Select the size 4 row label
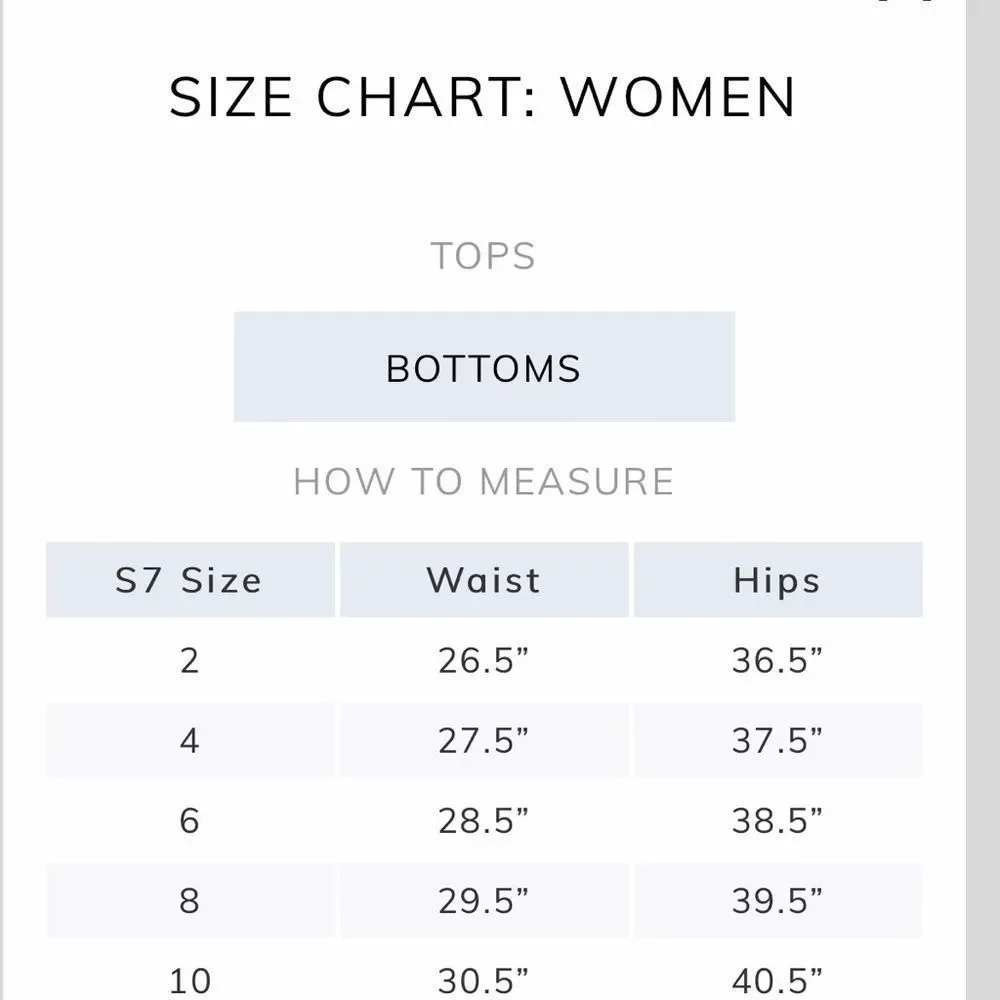Screen dimensions: 1000x1000 (189, 741)
